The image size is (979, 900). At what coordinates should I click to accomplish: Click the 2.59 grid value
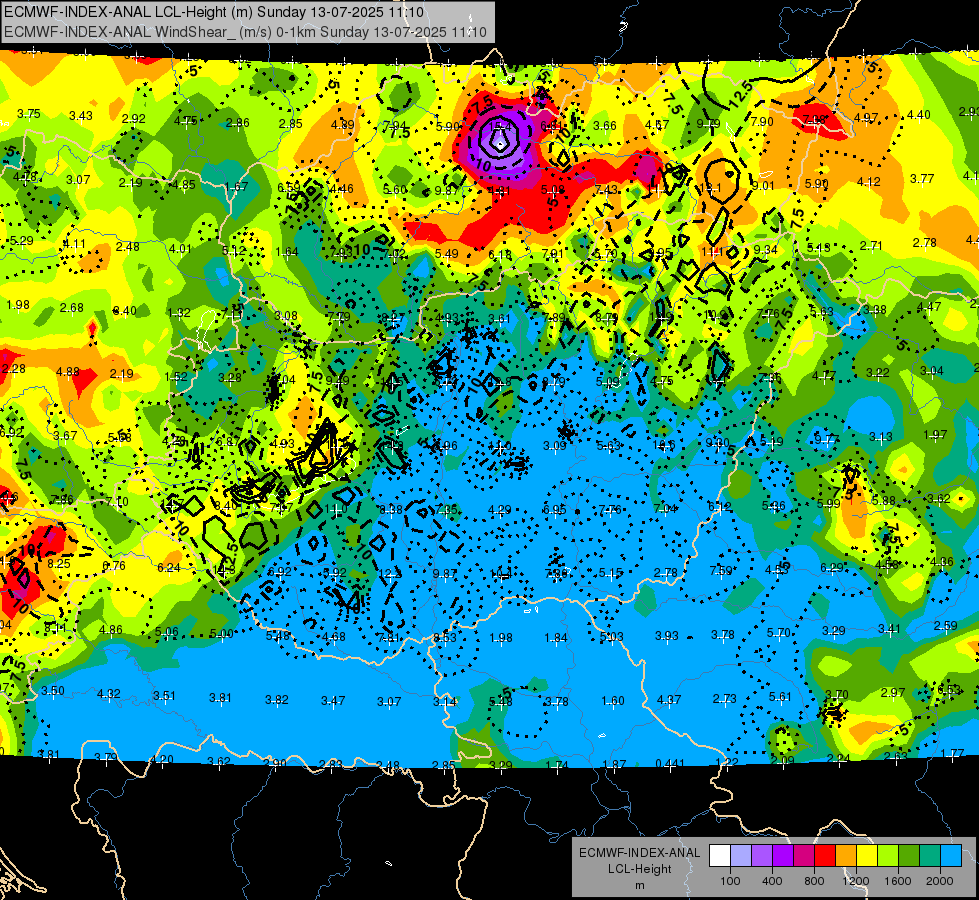click(x=945, y=625)
